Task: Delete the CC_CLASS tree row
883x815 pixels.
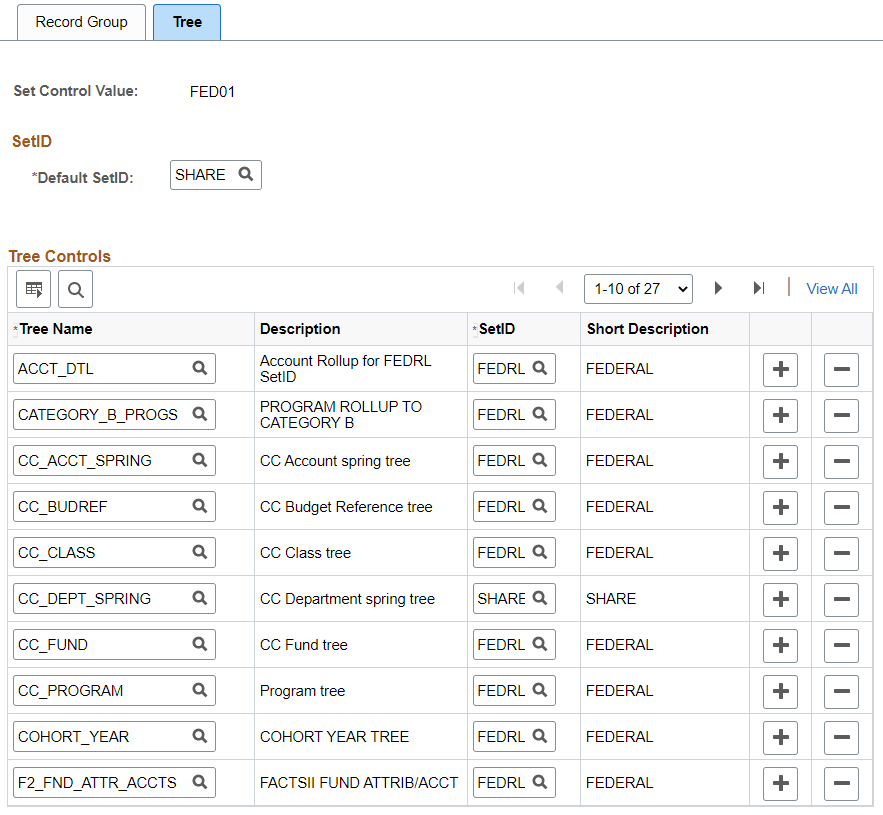Action: tap(841, 554)
